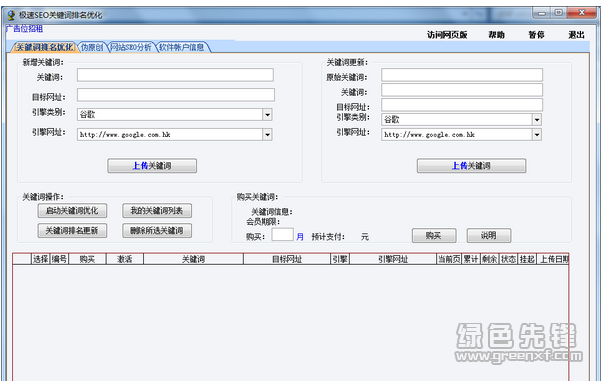The width and height of the screenshot is (604, 381).
Task: Click 上传关键词 button in 关键词更新
Action: [x=471, y=166]
